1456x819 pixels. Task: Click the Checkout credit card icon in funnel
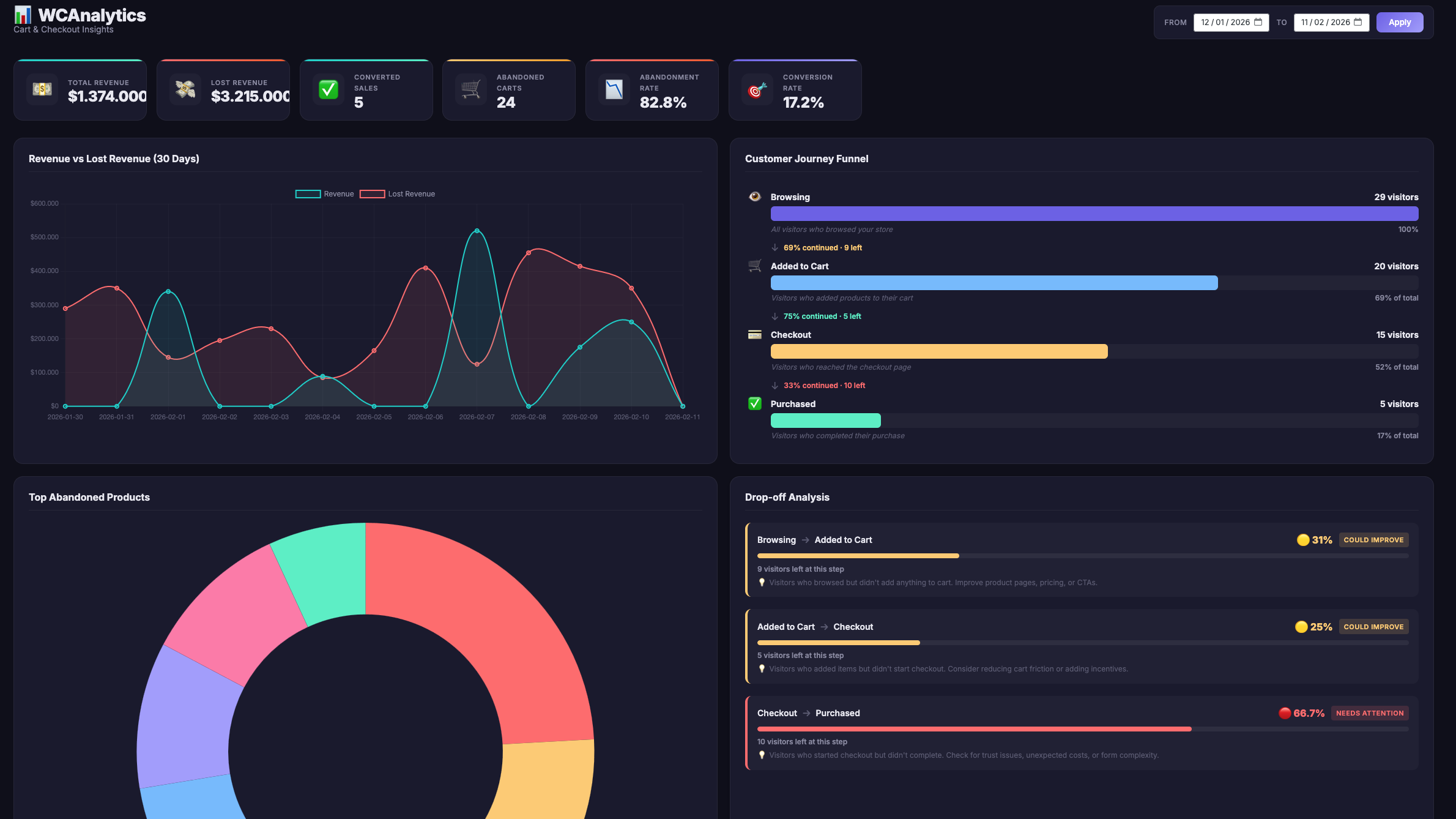coord(755,334)
